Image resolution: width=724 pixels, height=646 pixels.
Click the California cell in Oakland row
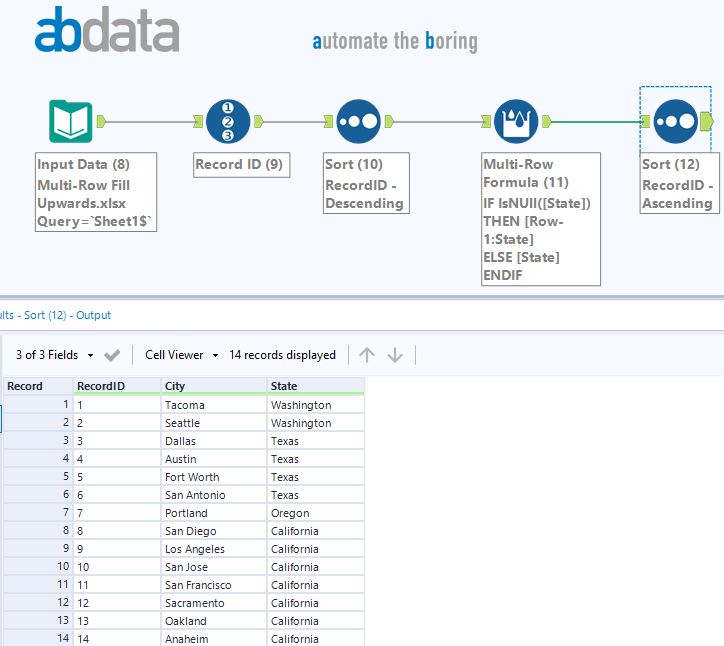point(316,621)
